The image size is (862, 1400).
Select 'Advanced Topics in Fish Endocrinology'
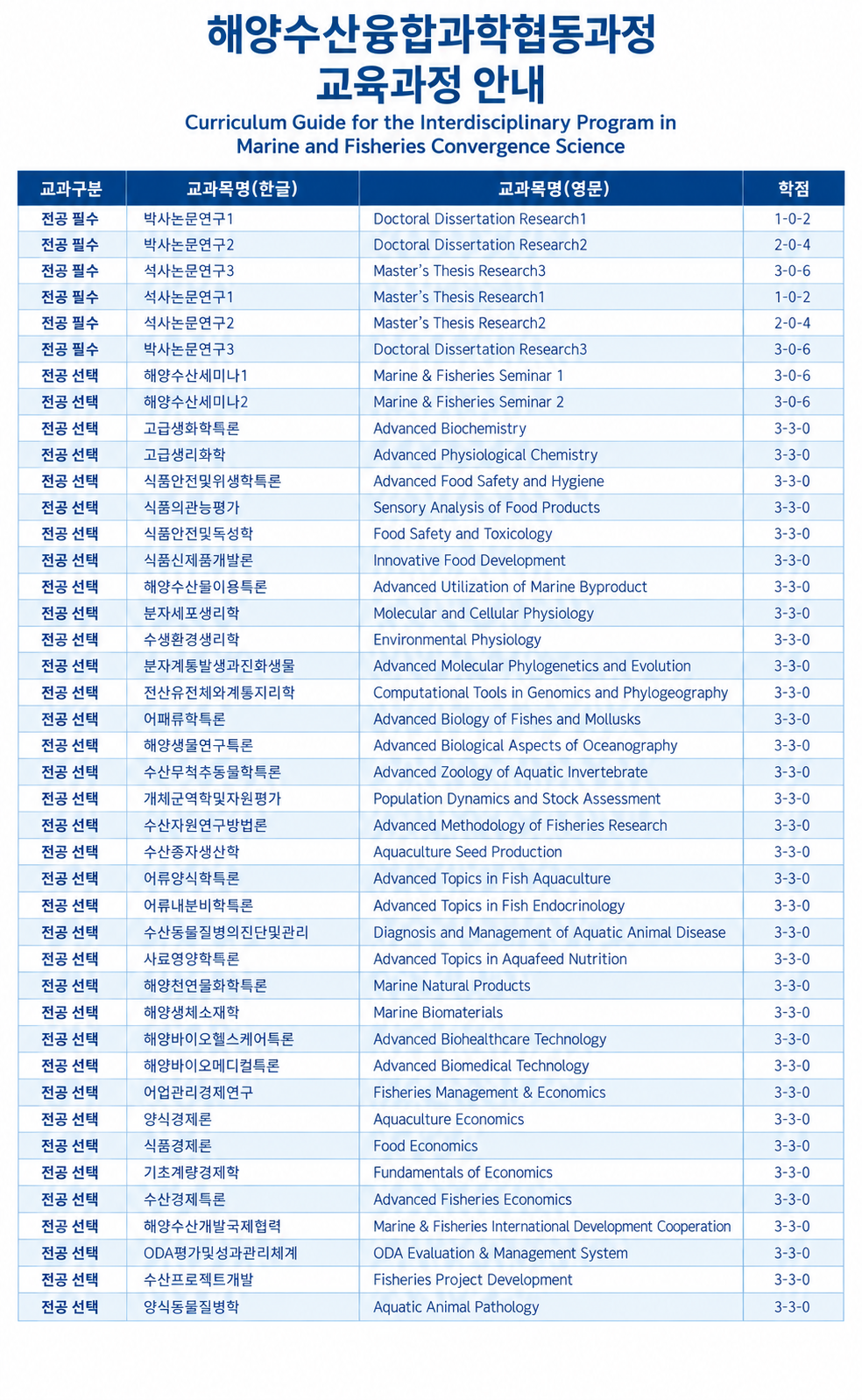[x=499, y=905]
